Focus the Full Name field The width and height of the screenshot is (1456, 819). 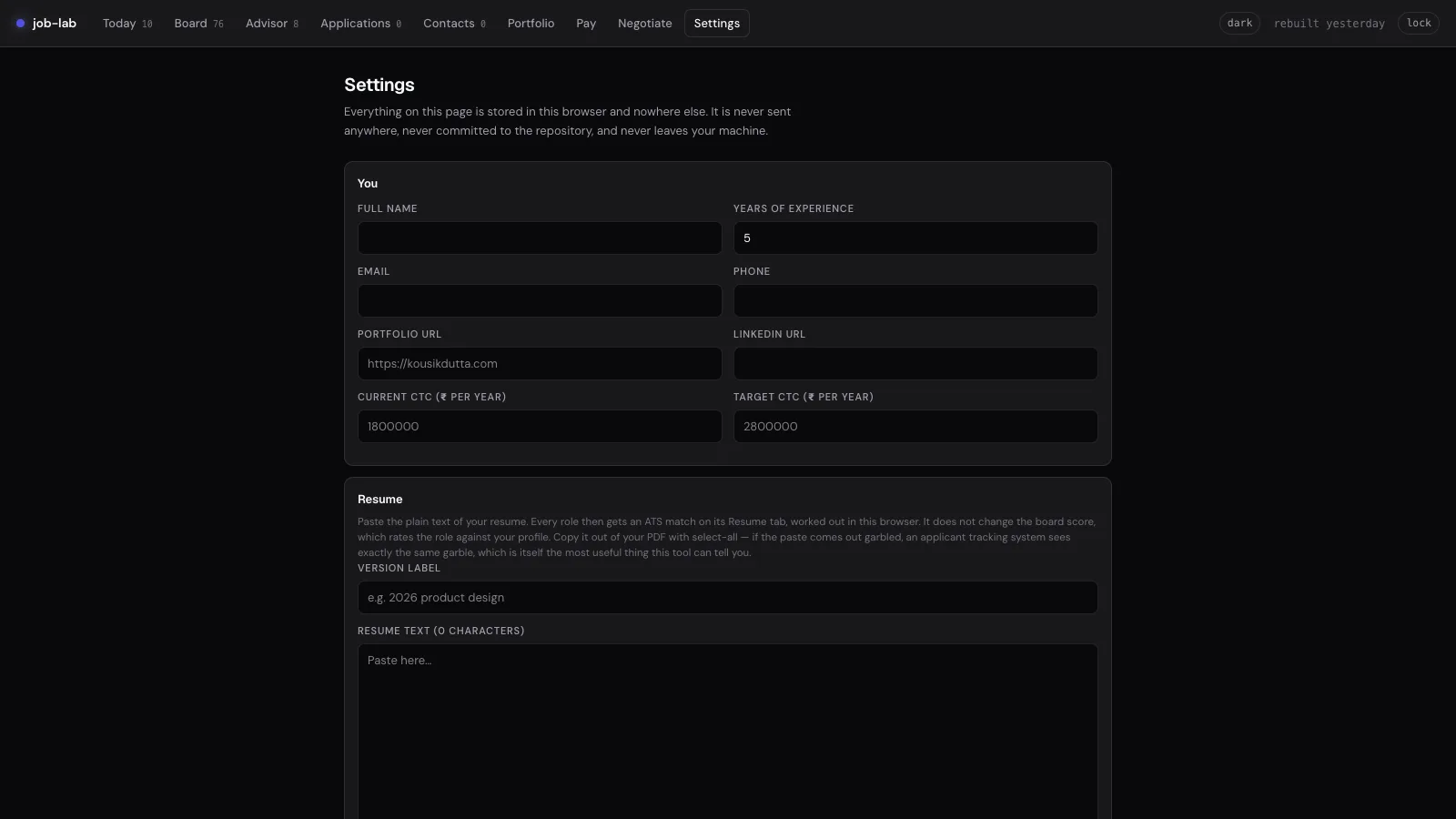pos(540,238)
